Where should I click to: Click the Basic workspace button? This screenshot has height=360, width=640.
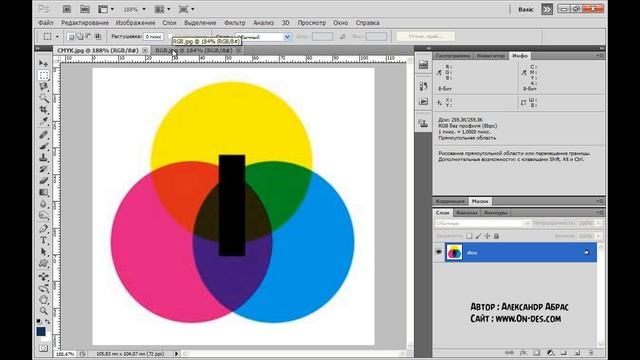click(x=526, y=9)
